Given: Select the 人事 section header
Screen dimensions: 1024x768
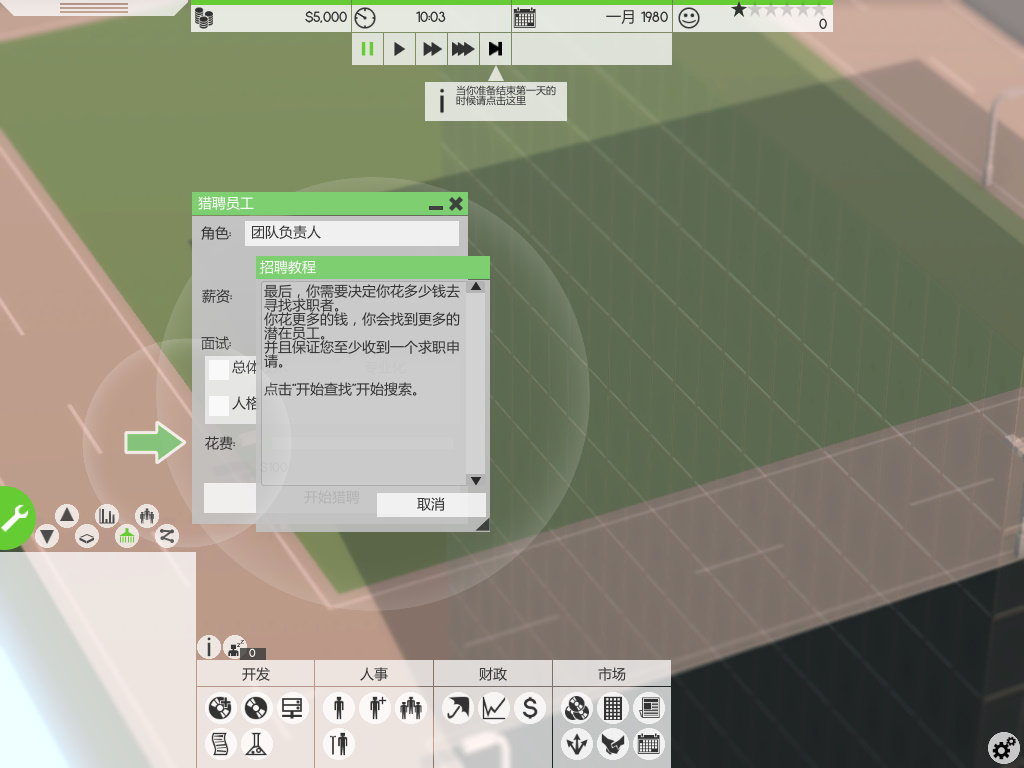Looking at the screenshot, I should [x=374, y=673].
